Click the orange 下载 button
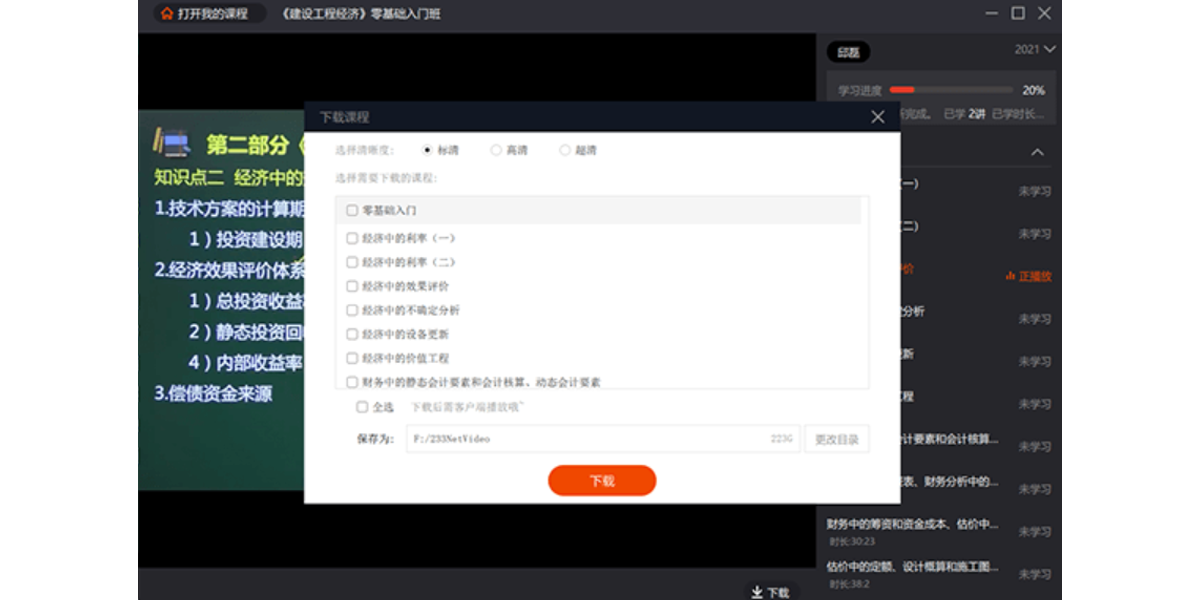 [602, 481]
